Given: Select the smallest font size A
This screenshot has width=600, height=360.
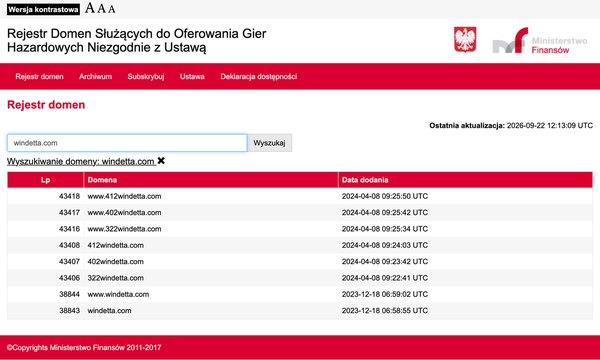Looking at the screenshot, I should coord(111,9).
